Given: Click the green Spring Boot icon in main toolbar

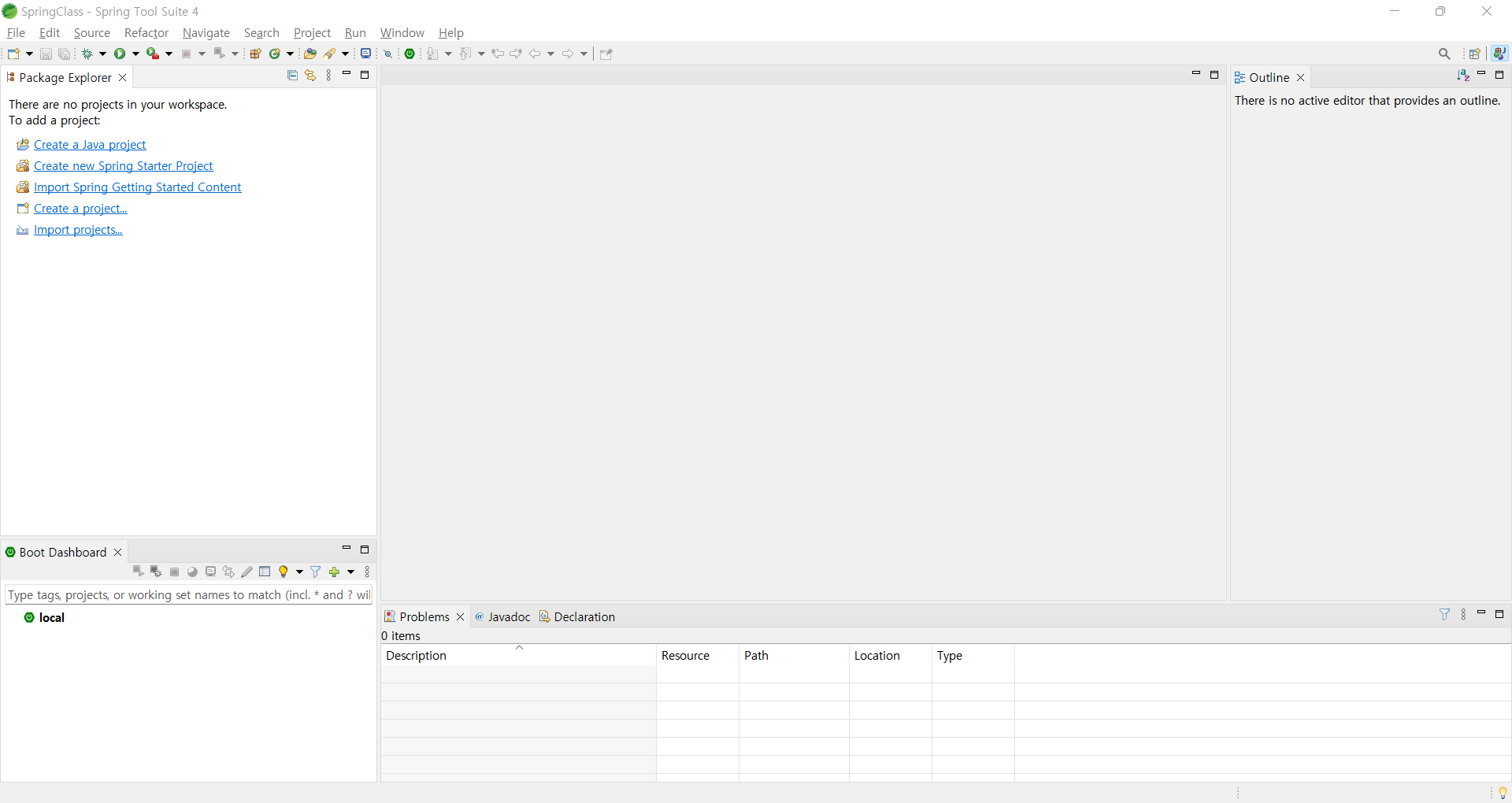Looking at the screenshot, I should click(410, 54).
